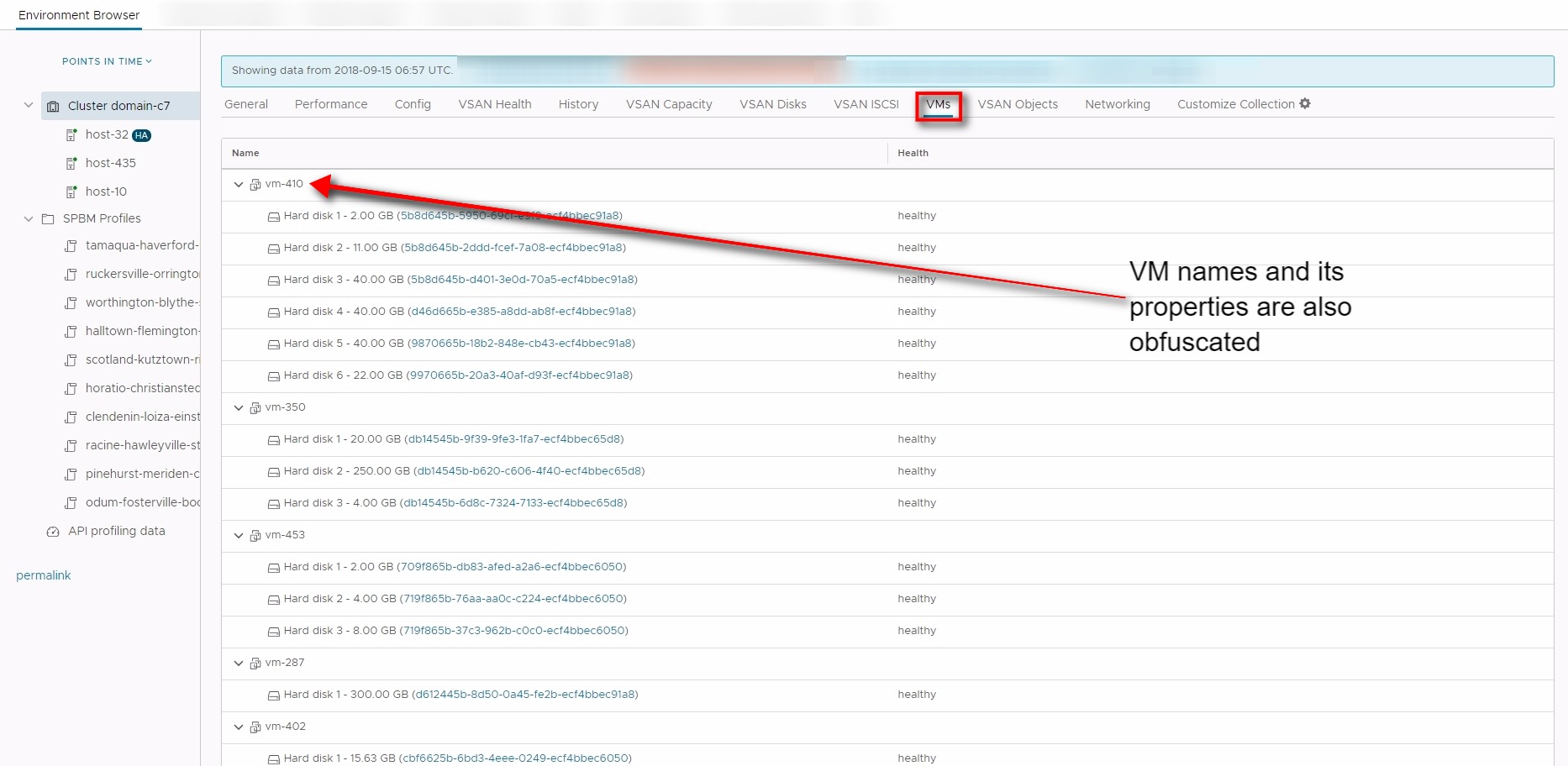This screenshot has height=766, width=1568.
Task: Collapse the Cluster domain-c7 tree node
Action: coord(29,106)
